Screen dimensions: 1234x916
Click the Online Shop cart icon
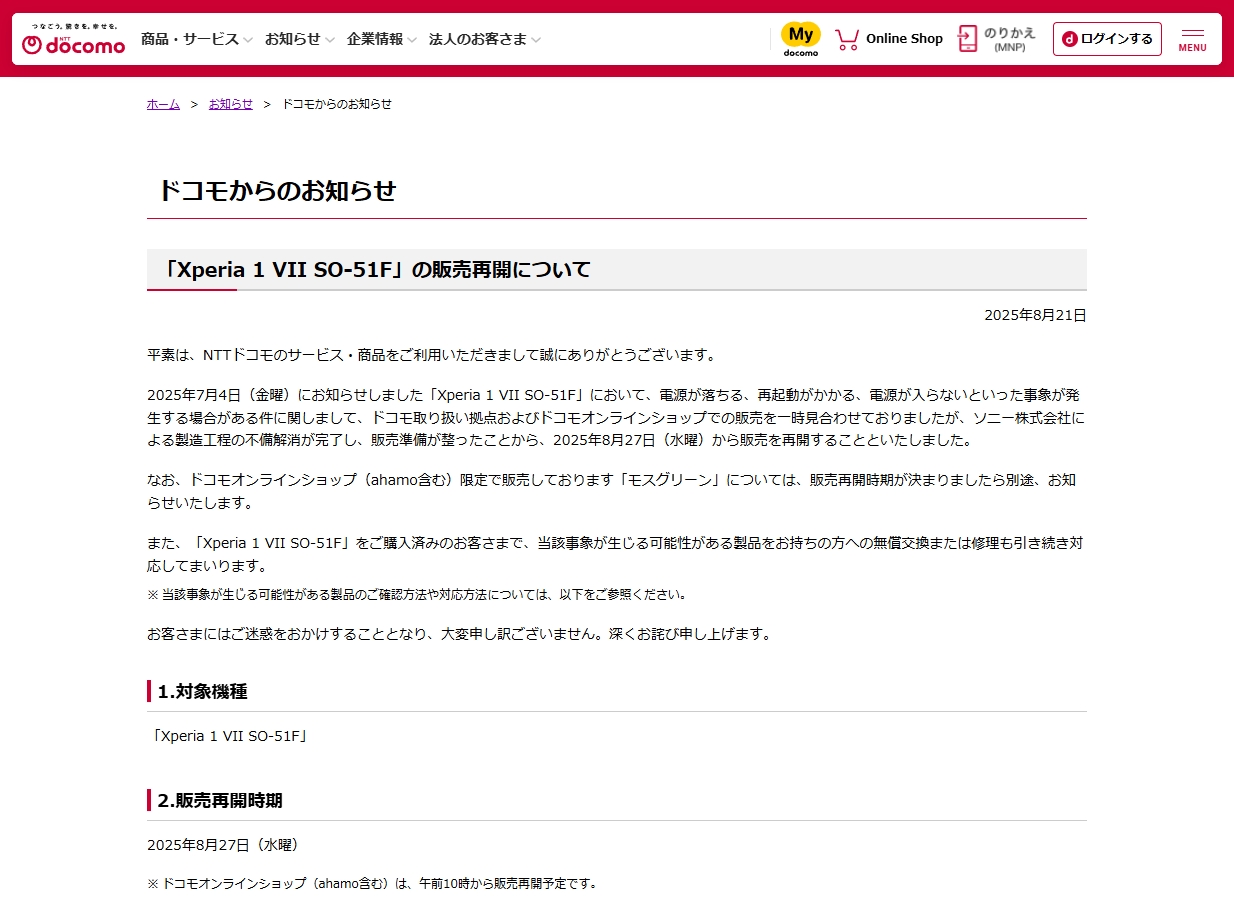pos(847,39)
